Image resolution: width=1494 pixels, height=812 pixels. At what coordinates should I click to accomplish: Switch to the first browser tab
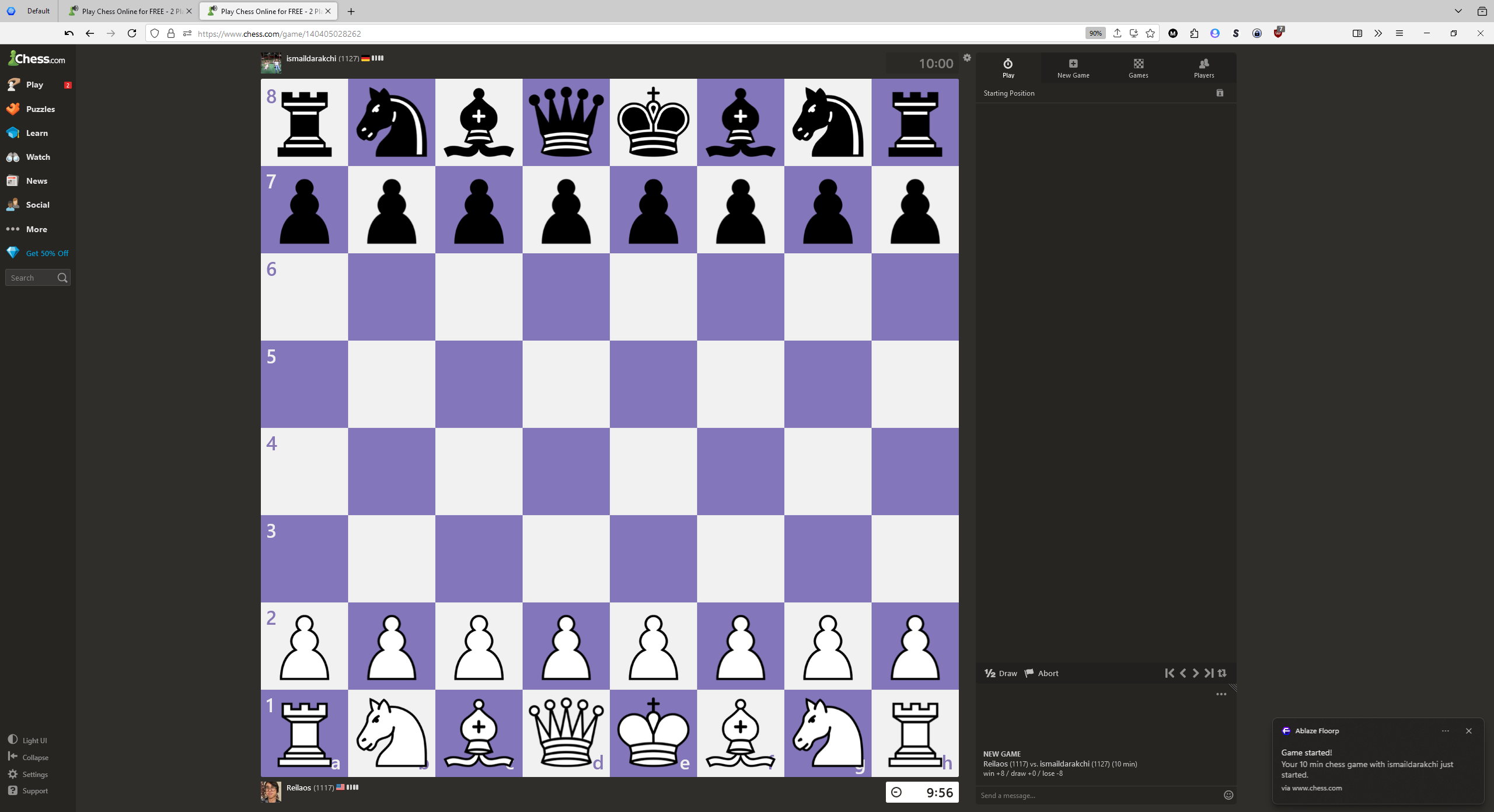(130, 11)
